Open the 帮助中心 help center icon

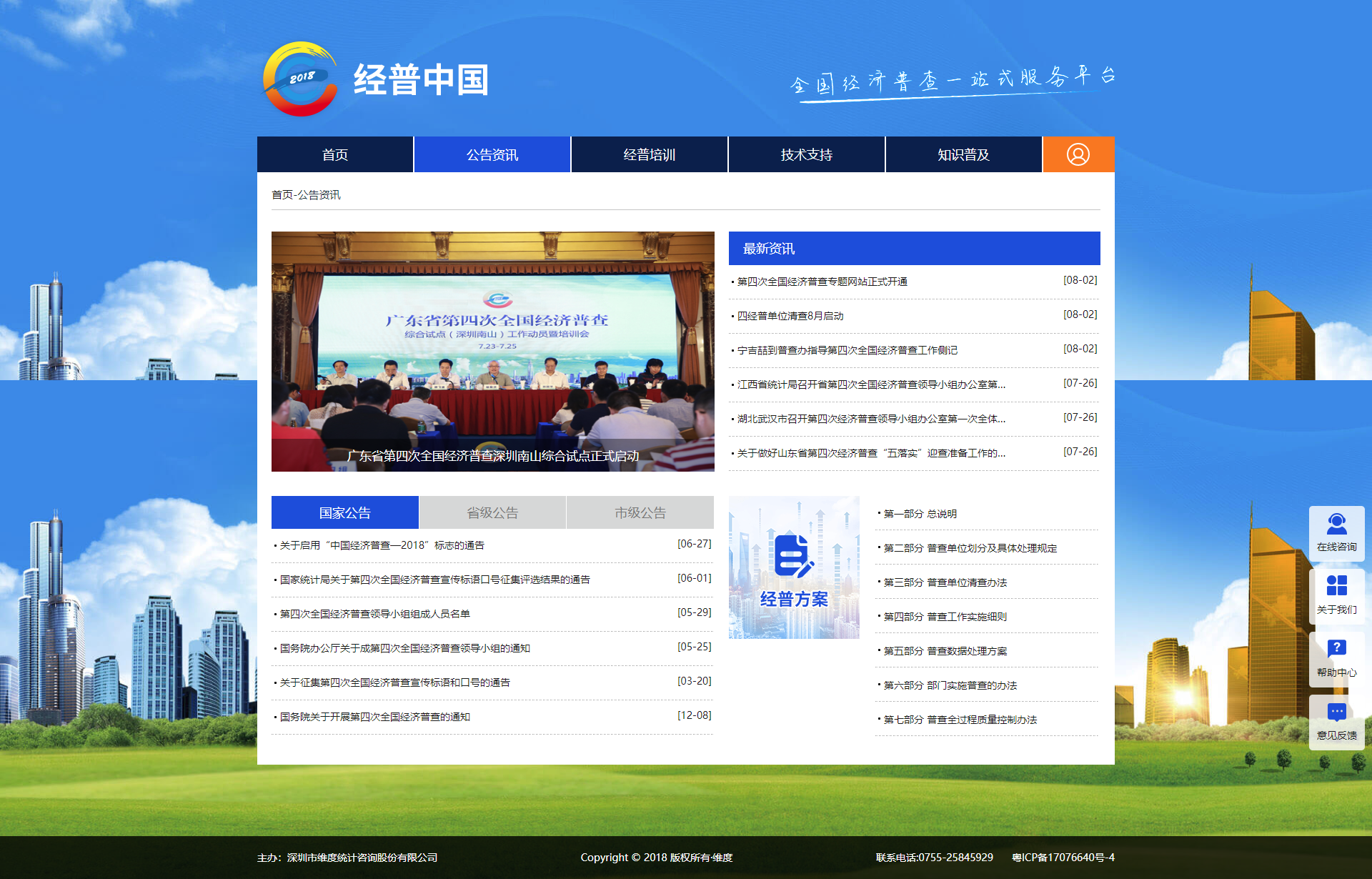pyautogui.click(x=1336, y=657)
